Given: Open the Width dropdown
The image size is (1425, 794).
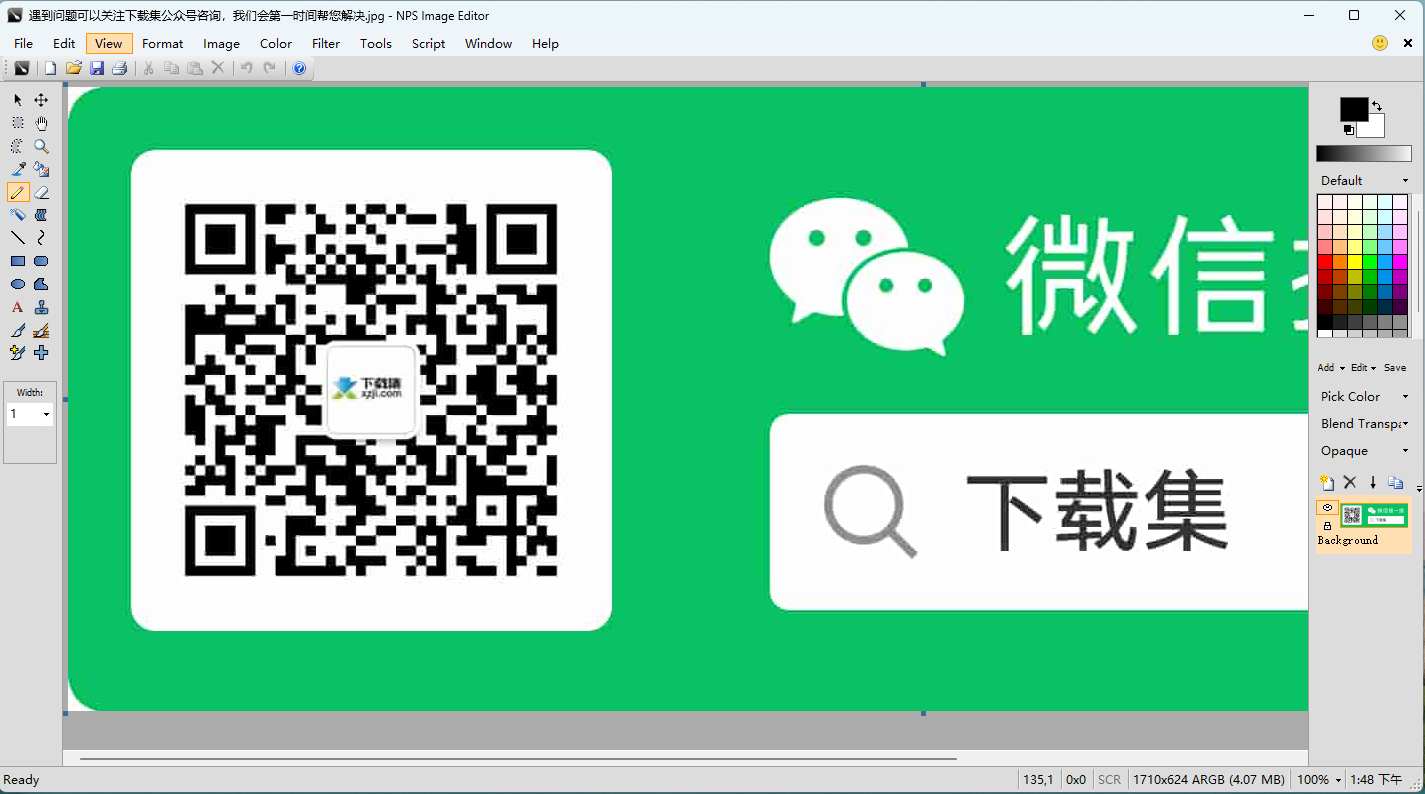Looking at the screenshot, I should point(46,414).
